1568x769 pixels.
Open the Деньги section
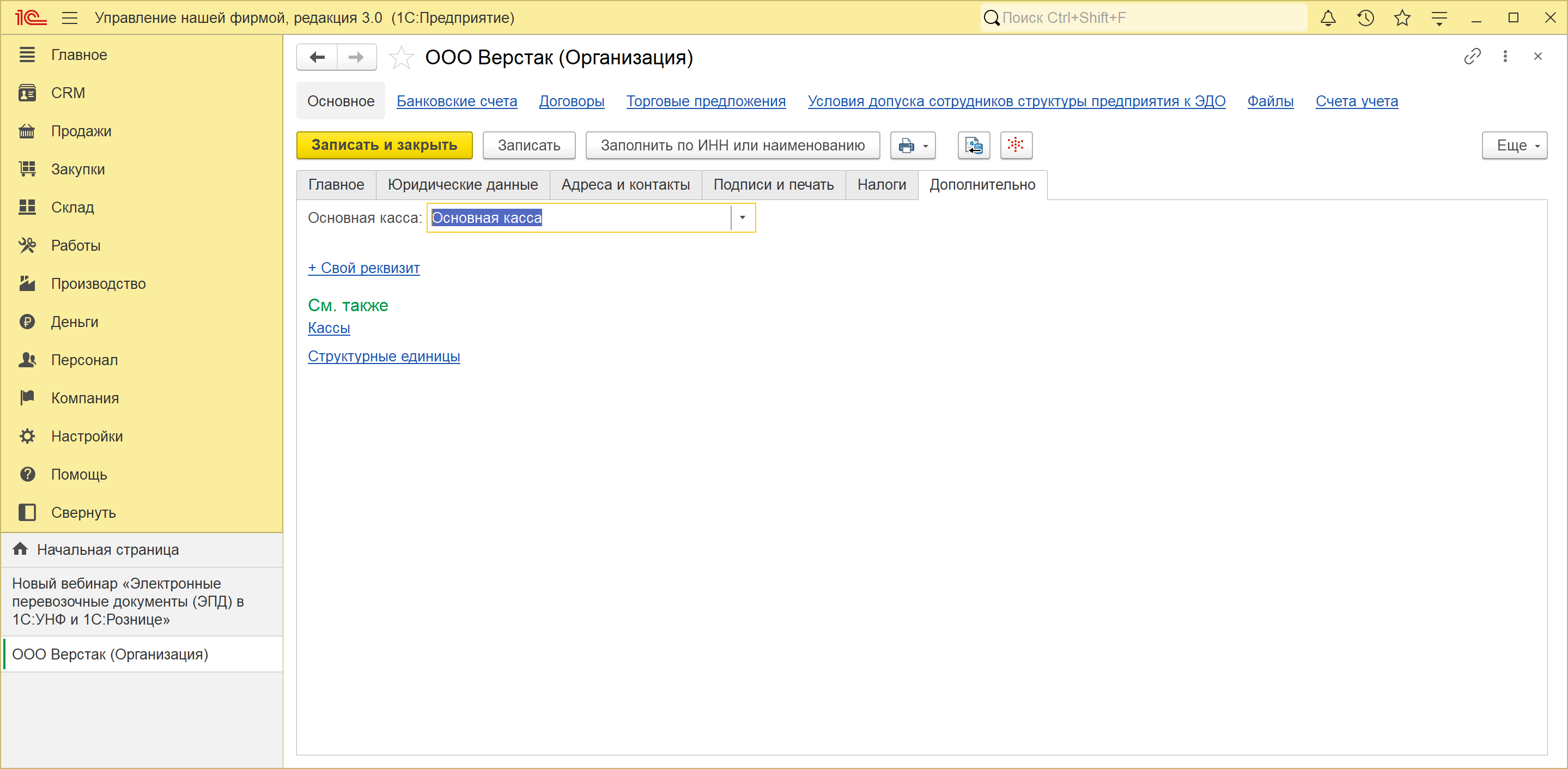coord(141,322)
